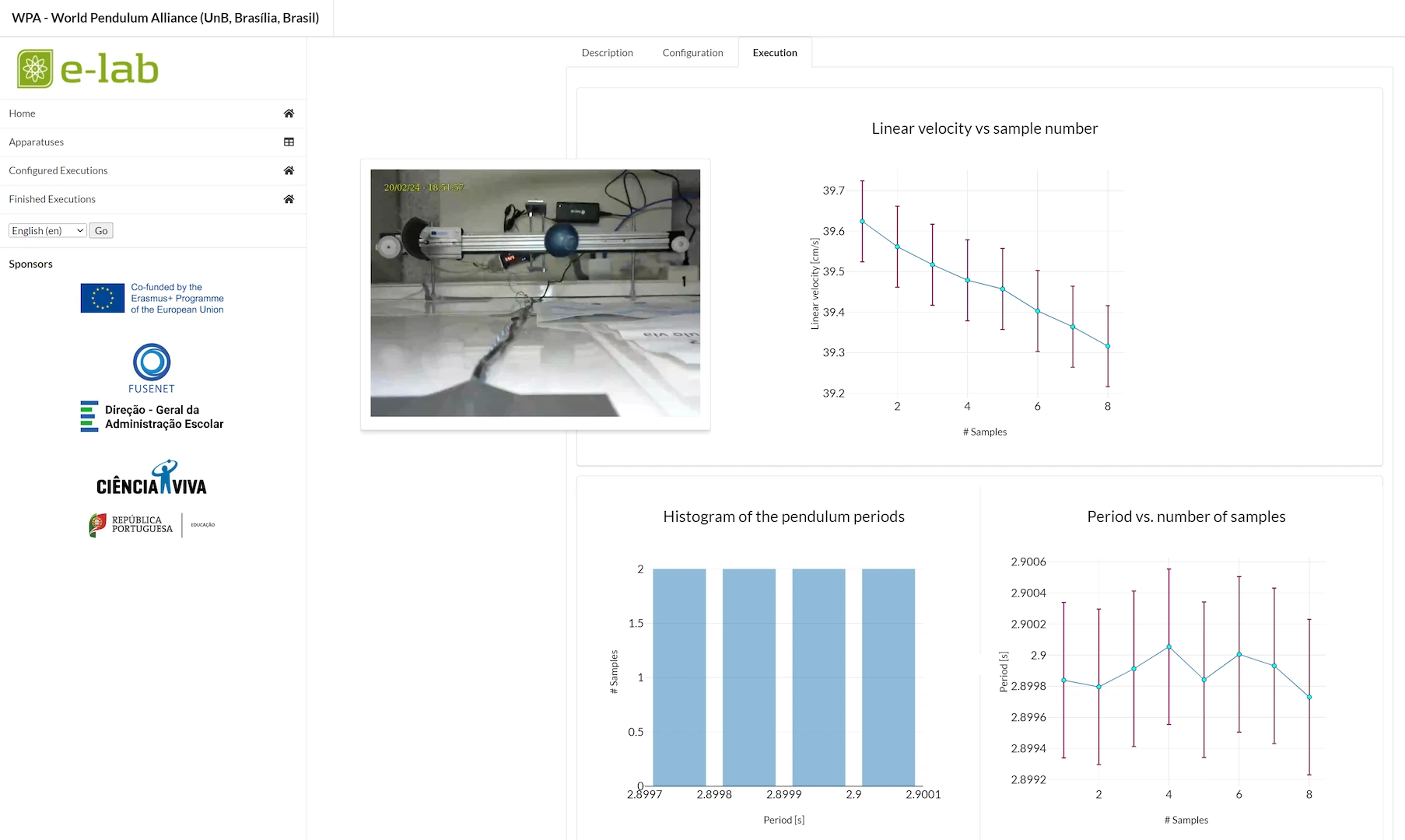Click the Home icon in sidebar

click(289, 114)
